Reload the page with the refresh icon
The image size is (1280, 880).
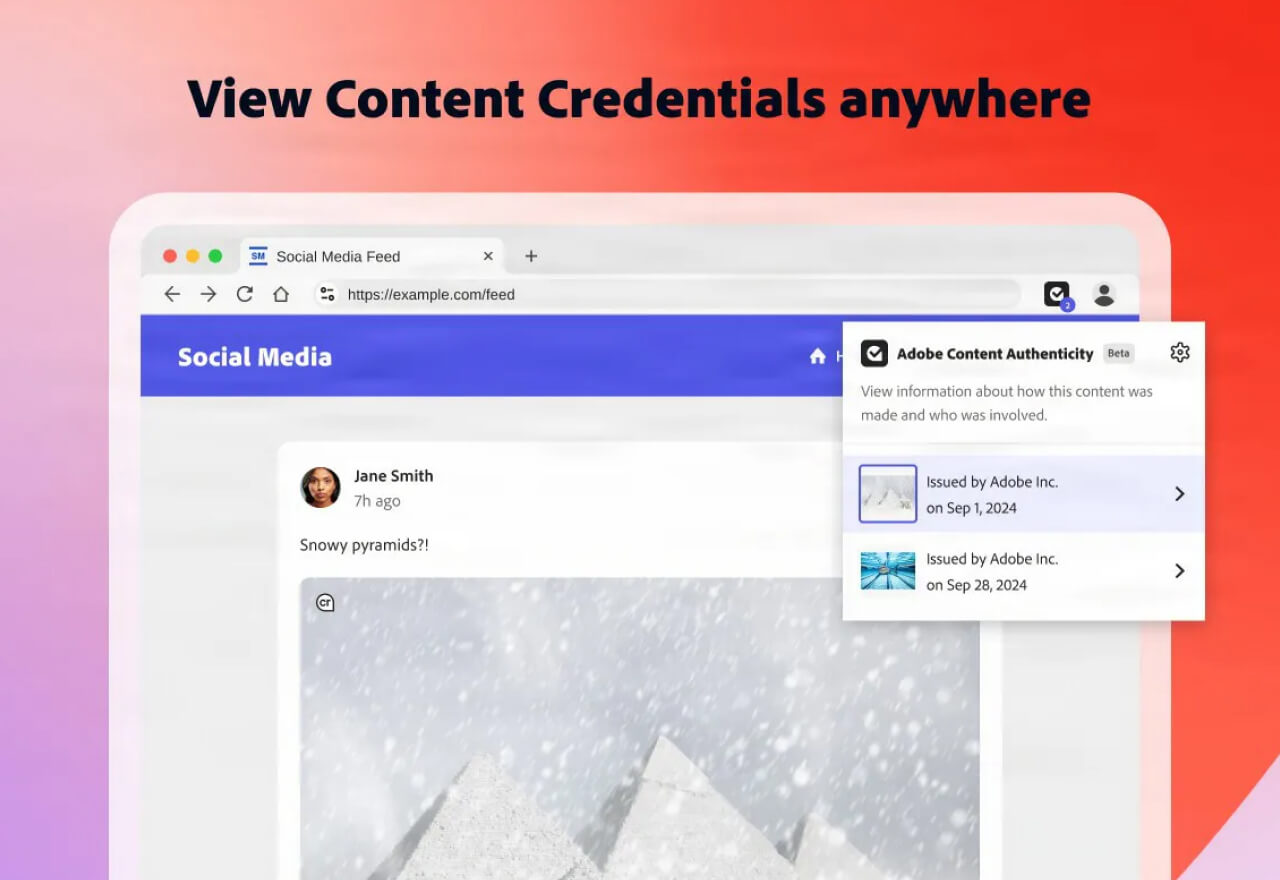(x=244, y=294)
